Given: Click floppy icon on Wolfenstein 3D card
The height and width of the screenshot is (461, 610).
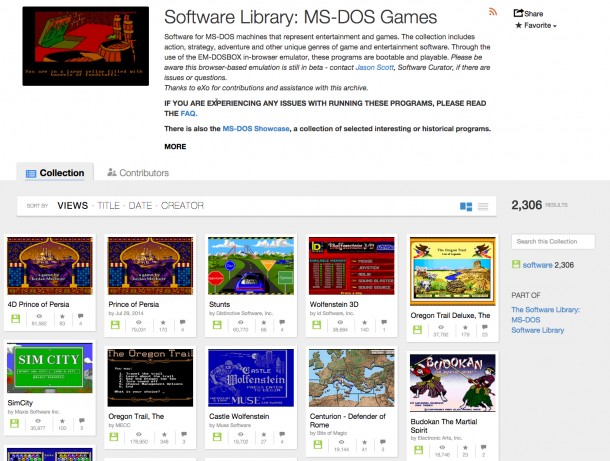Looking at the screenshot, I should 317,325.
